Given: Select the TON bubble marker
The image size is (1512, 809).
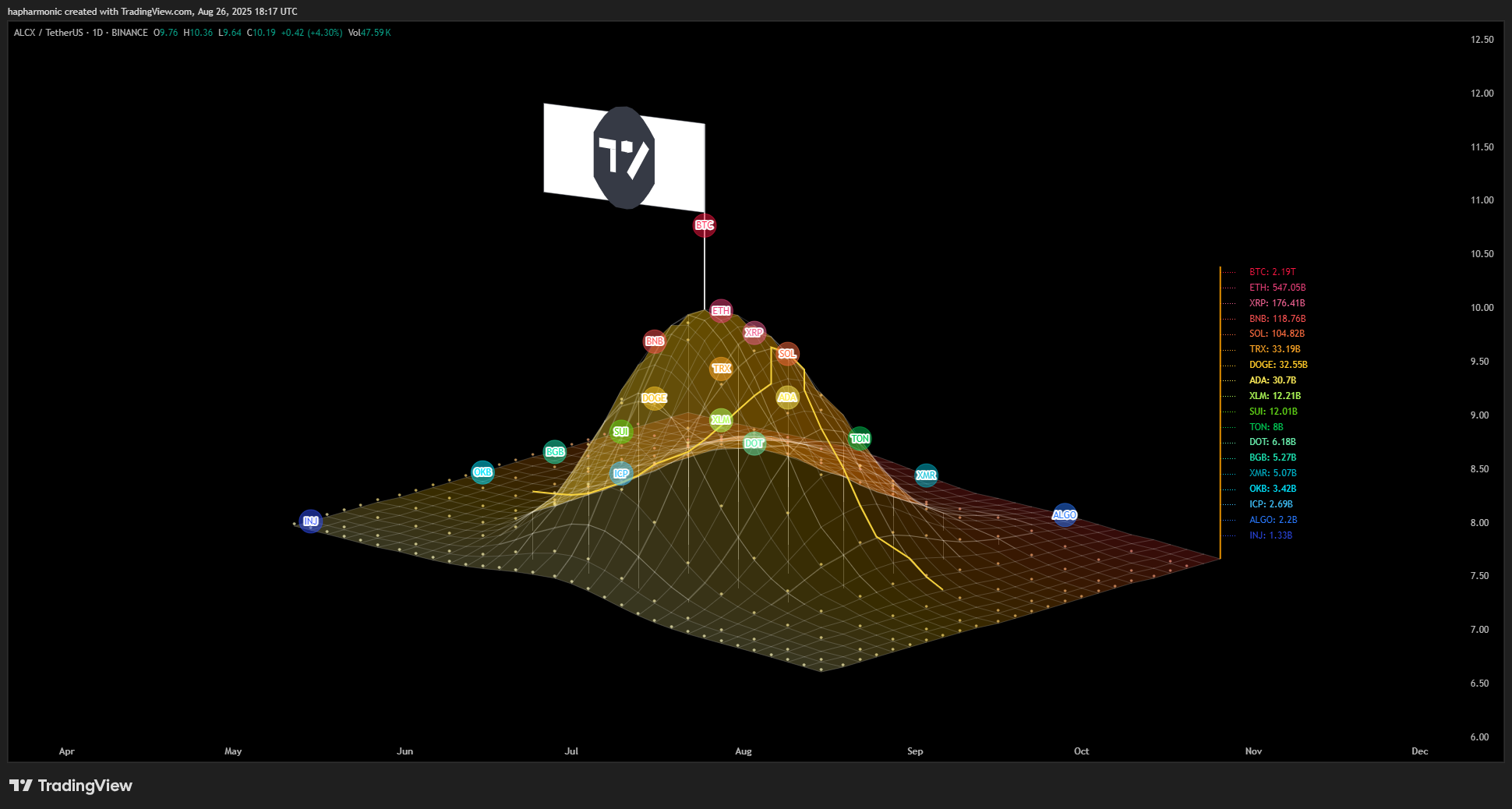Looking at the screenshot, I should pyautogui.click(x=860, y=439).
